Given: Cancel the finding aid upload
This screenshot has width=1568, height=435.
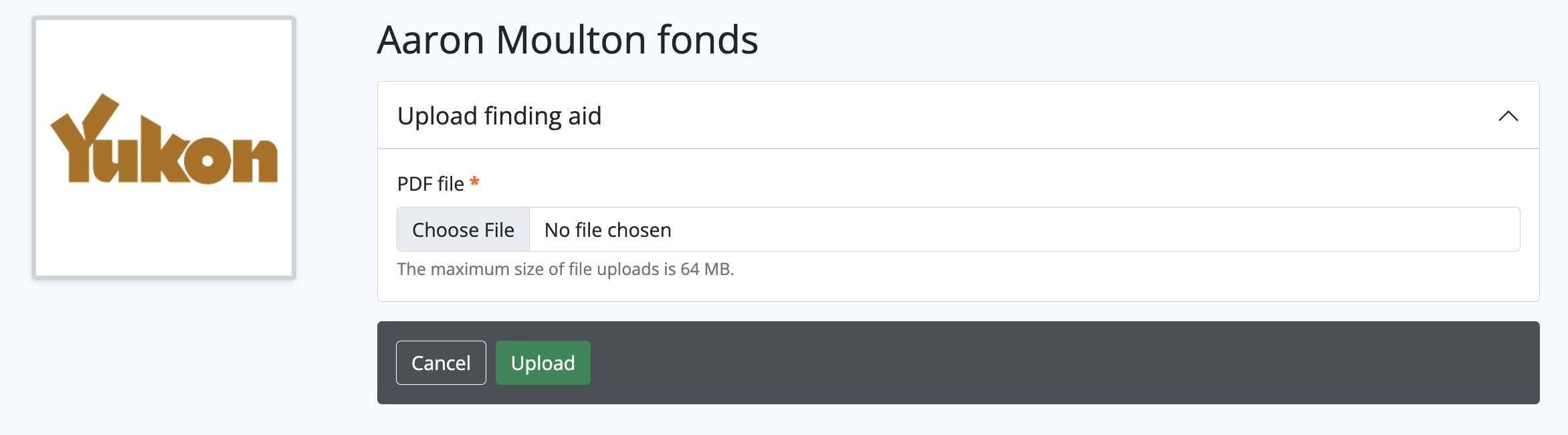Looking at the screenshot, I should [x=441, y=363].
